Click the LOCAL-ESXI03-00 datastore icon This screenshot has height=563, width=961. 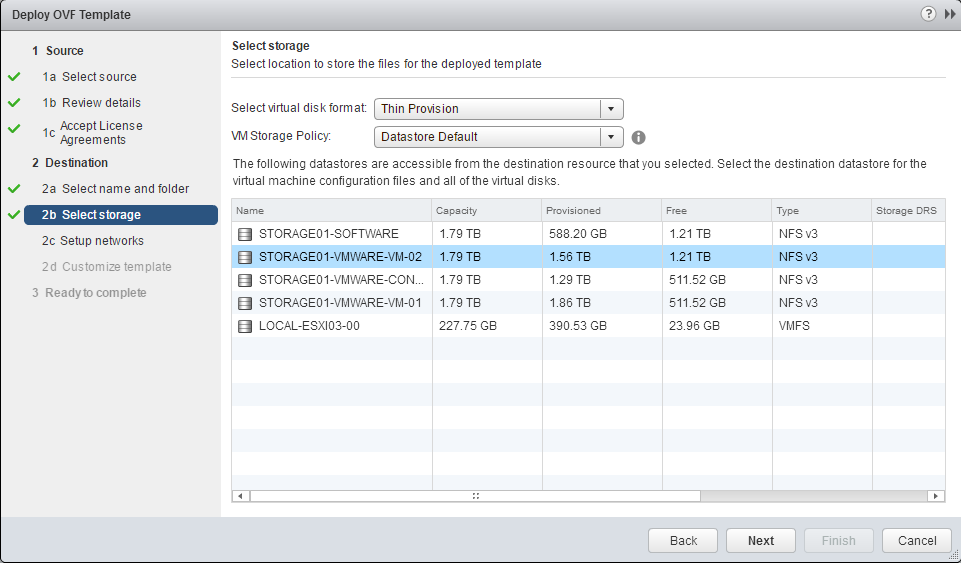[x=245, y=326]
